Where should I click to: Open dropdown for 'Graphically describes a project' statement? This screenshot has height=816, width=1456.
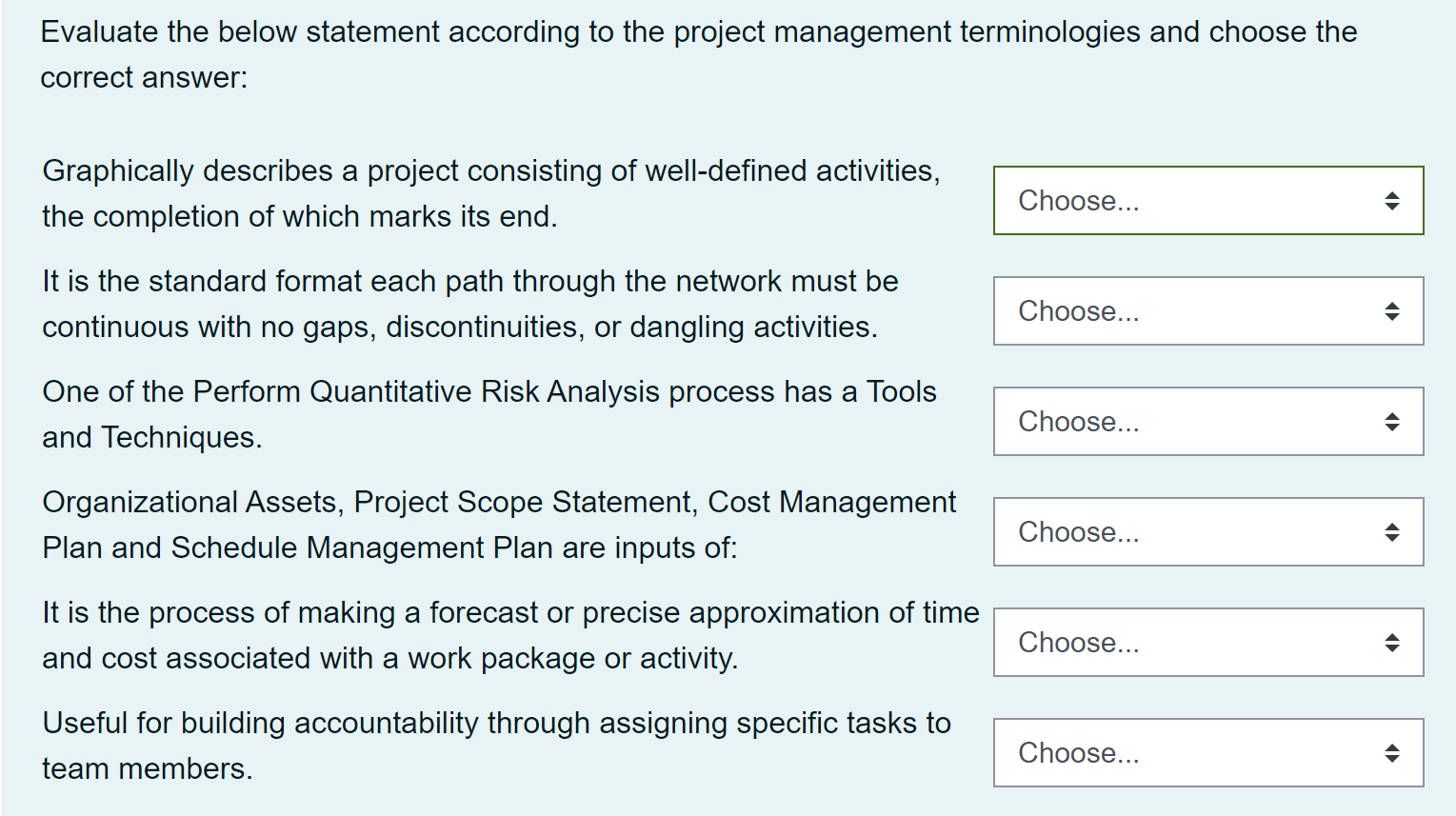coord(1207,201)
